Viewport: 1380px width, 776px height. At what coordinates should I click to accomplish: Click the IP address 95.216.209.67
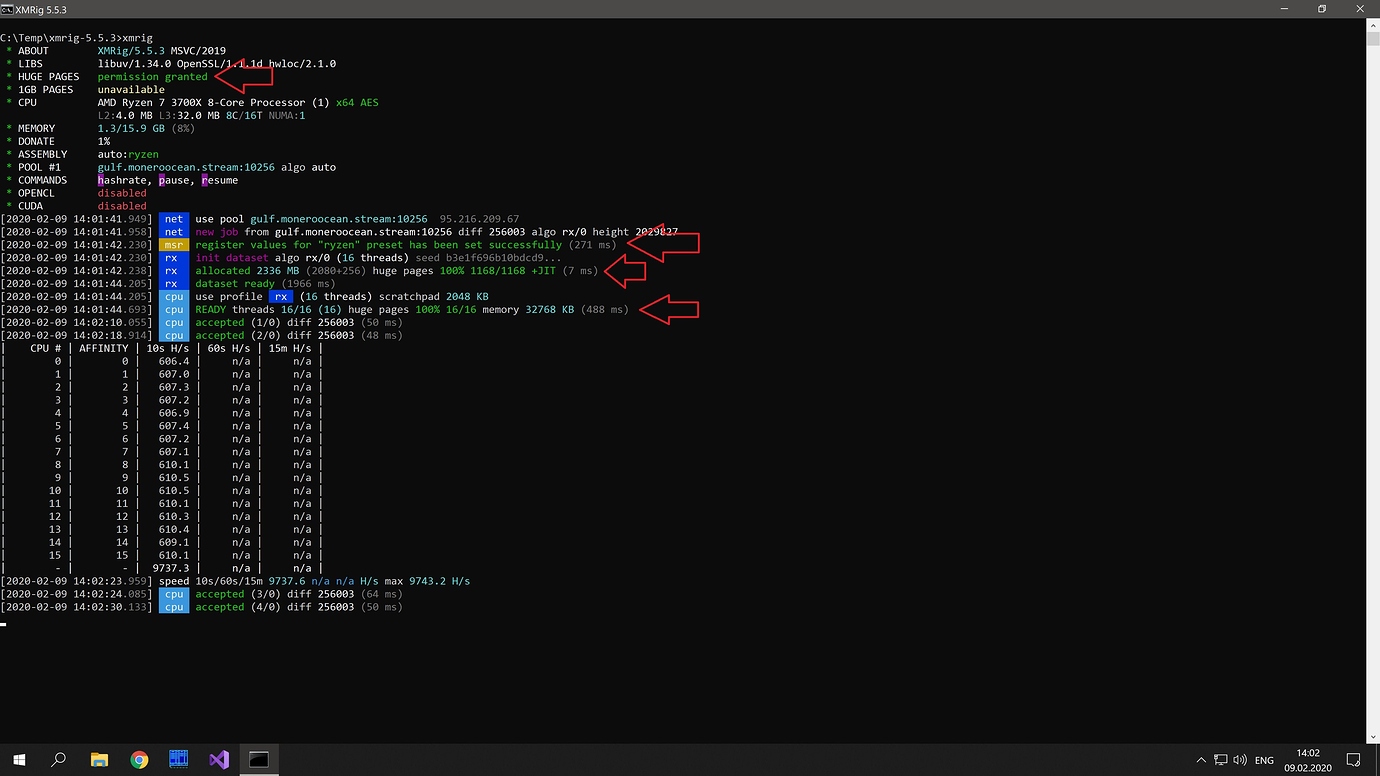(x=479, y=219)
